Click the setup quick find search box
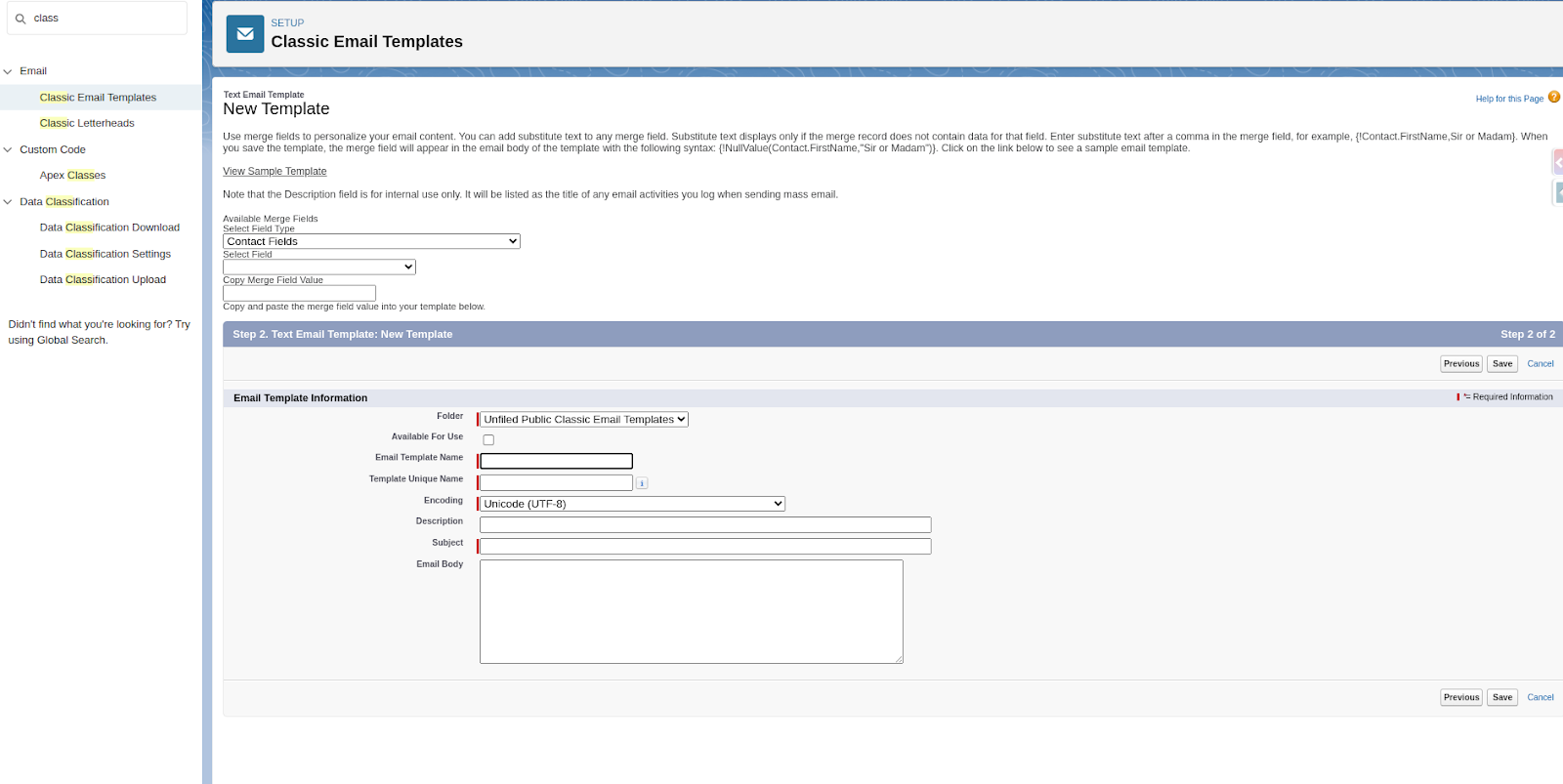 pos(97,19)
